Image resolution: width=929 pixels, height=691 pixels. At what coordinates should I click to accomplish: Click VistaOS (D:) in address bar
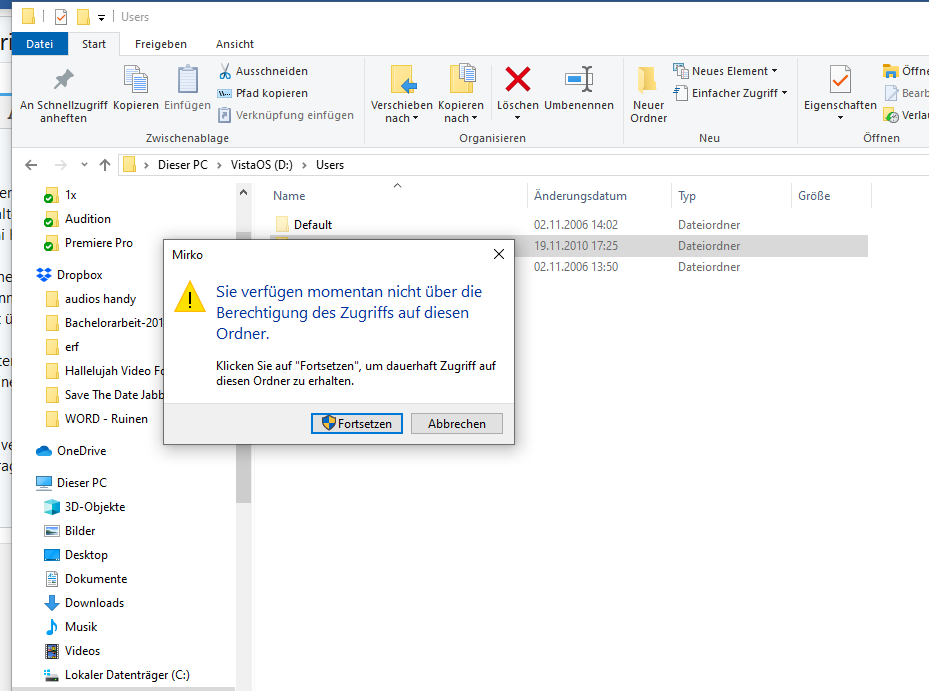261,165
